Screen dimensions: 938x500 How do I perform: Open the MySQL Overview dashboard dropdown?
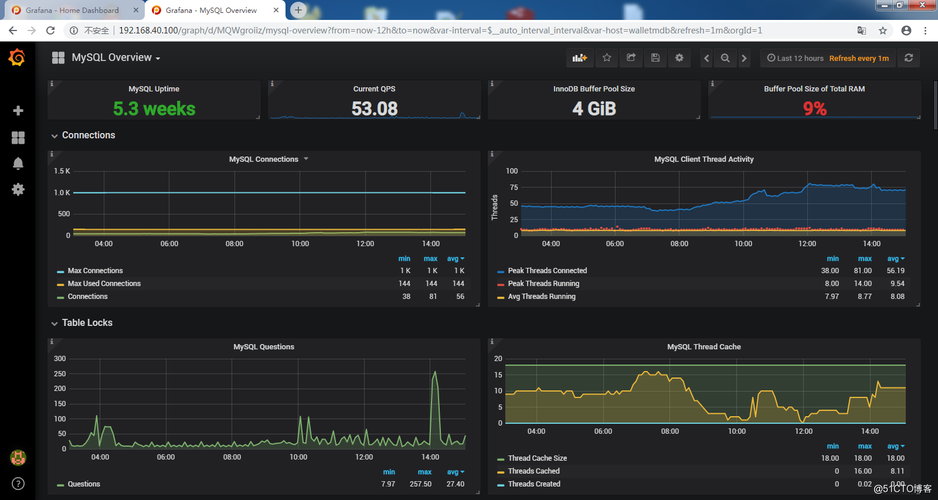115,58
